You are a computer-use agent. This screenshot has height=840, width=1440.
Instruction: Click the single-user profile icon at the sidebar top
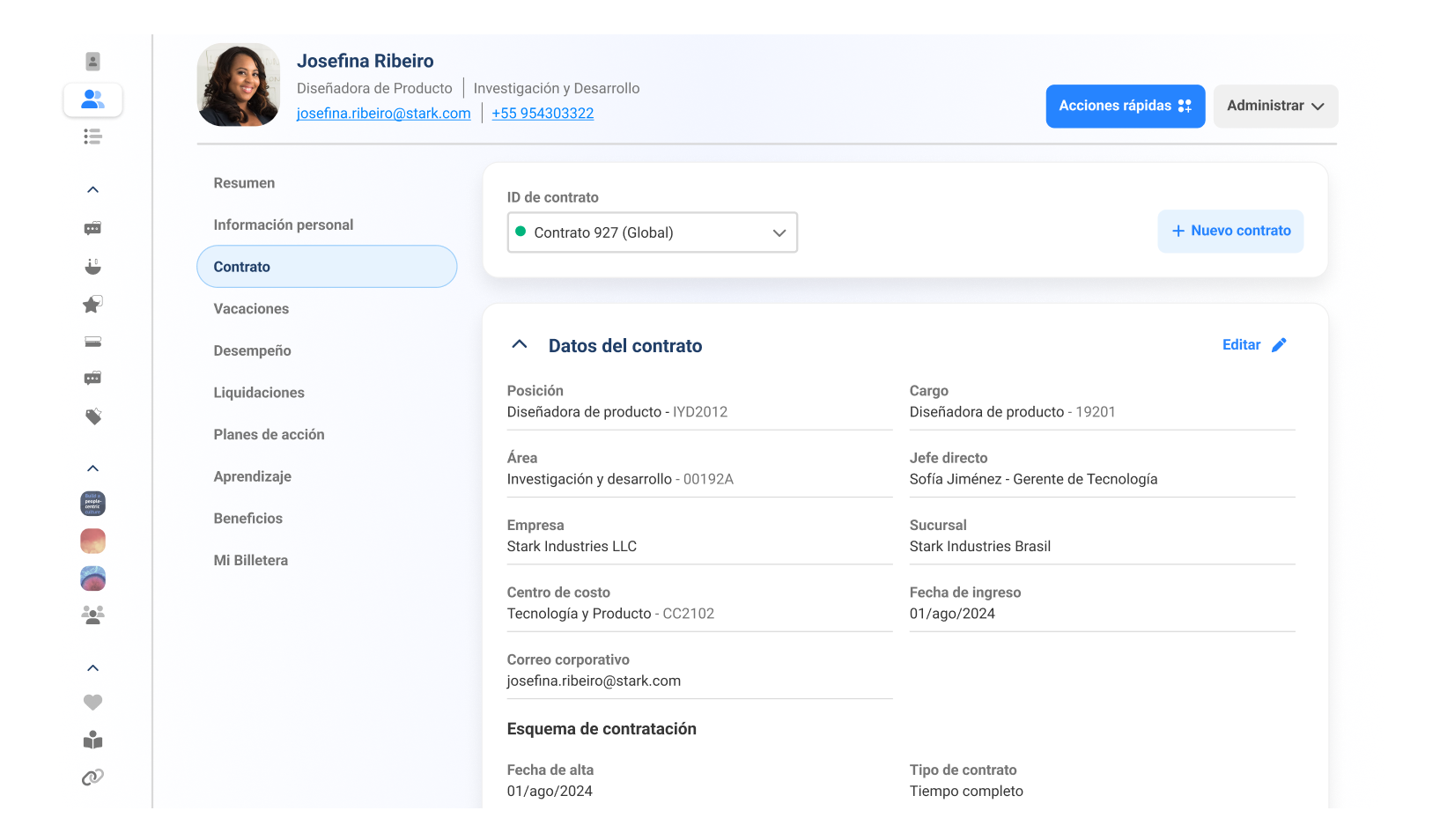92,62
